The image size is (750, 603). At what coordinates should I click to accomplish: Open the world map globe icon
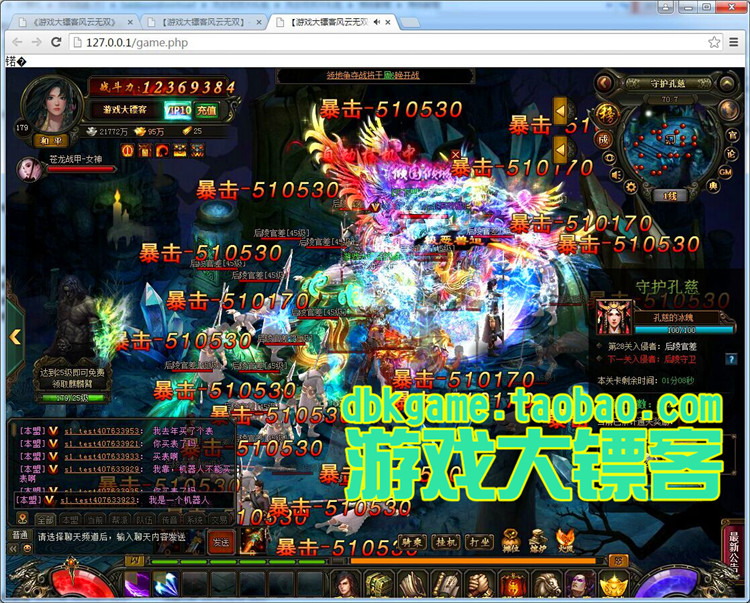[729, 110]
